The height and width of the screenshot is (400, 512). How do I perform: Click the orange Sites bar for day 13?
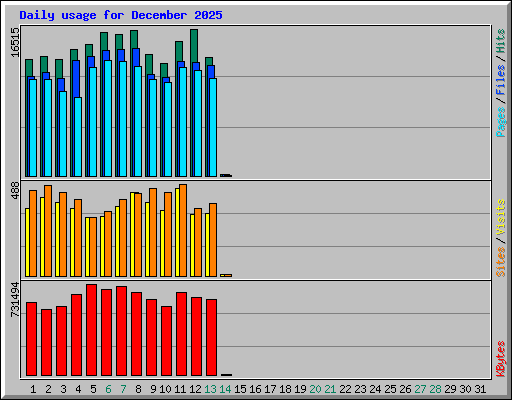click(213, 240)
